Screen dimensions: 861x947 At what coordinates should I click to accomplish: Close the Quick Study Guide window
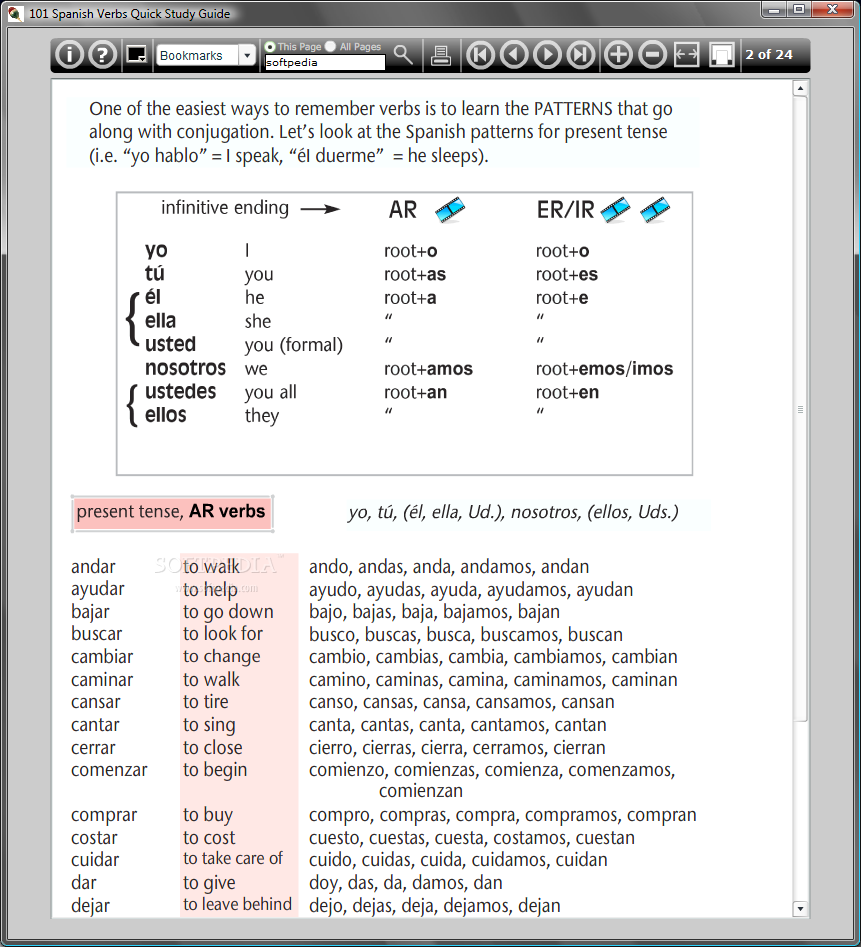click(833, 9)
